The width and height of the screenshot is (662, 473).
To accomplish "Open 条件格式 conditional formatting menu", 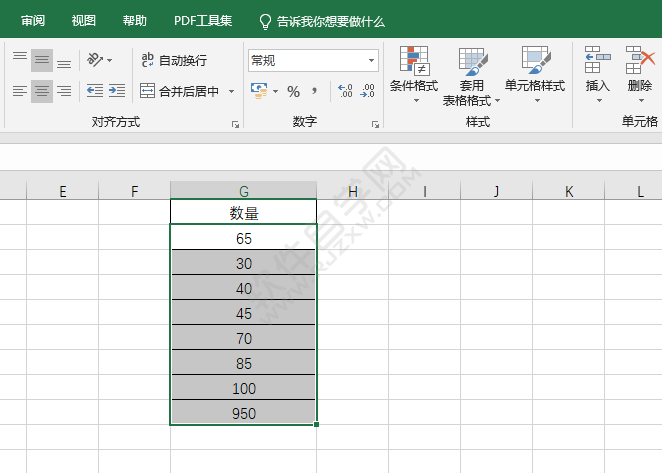I will point(414,75).
